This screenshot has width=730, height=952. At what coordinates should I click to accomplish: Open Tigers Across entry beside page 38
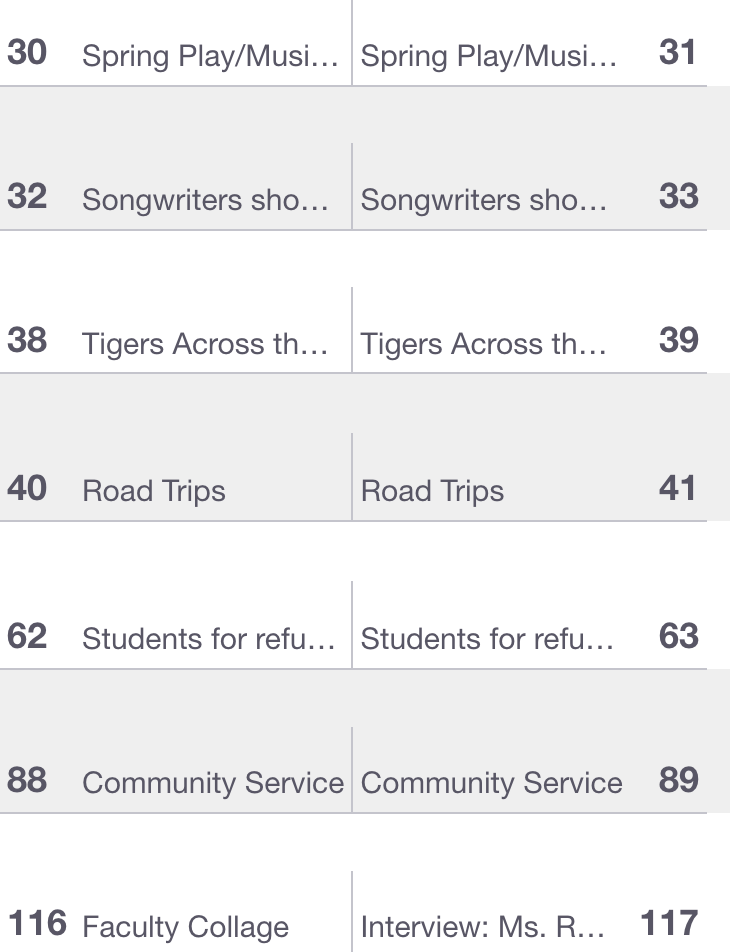tap(205, 344)
